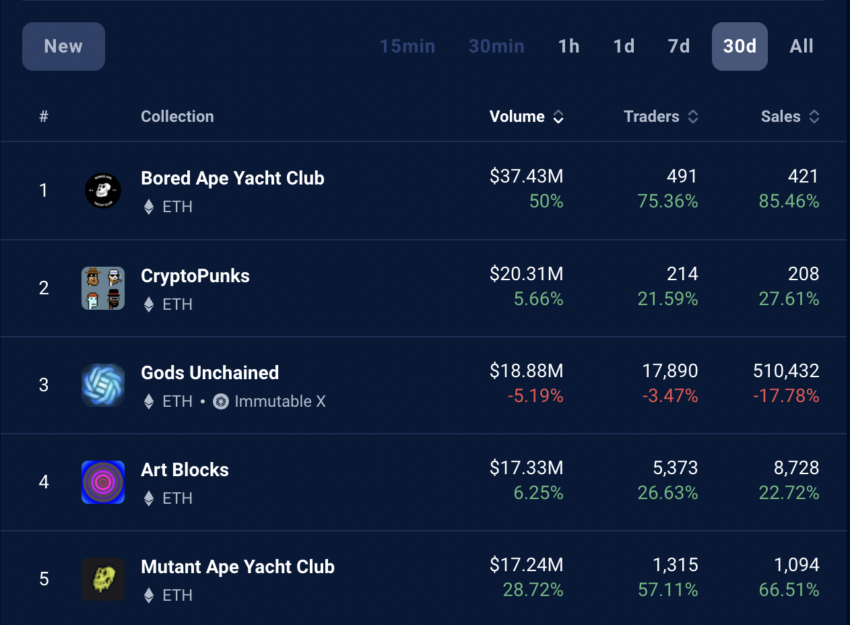Click the Mutant Ape Yacht Club icon

[x=103, y=579]
